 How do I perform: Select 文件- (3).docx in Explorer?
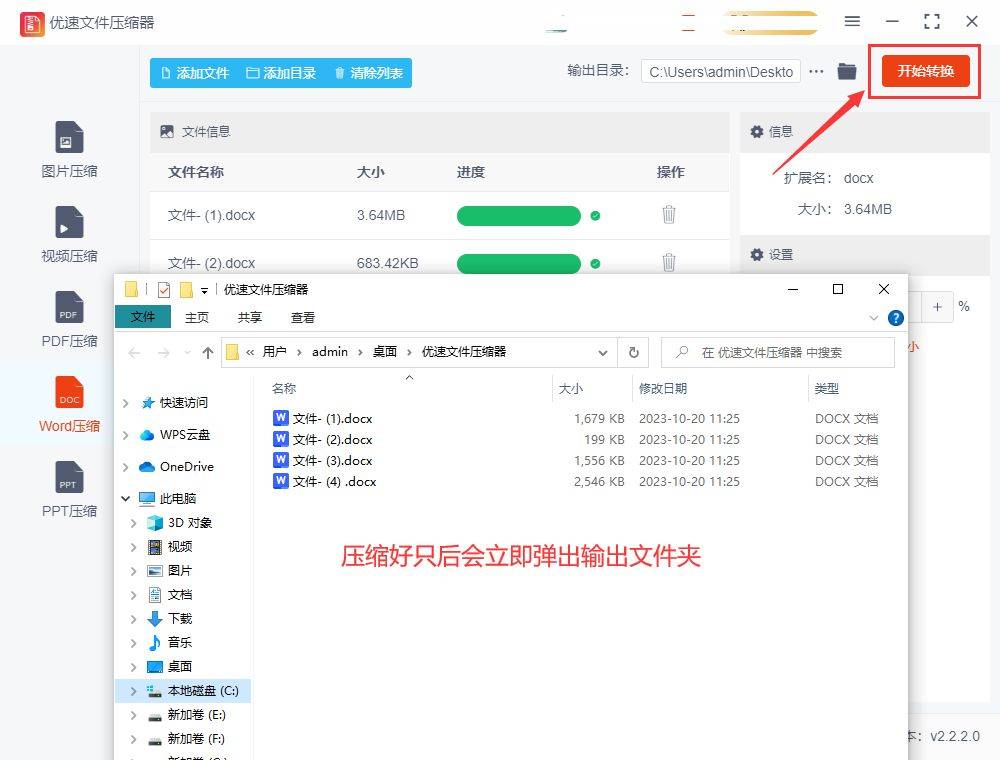pyautogui.click(x=332, y=460)
